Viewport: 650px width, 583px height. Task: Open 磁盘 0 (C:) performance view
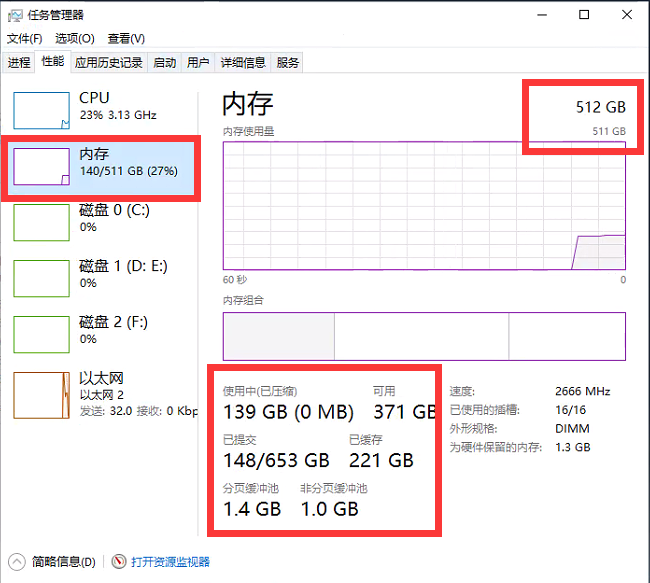point(101,222)
